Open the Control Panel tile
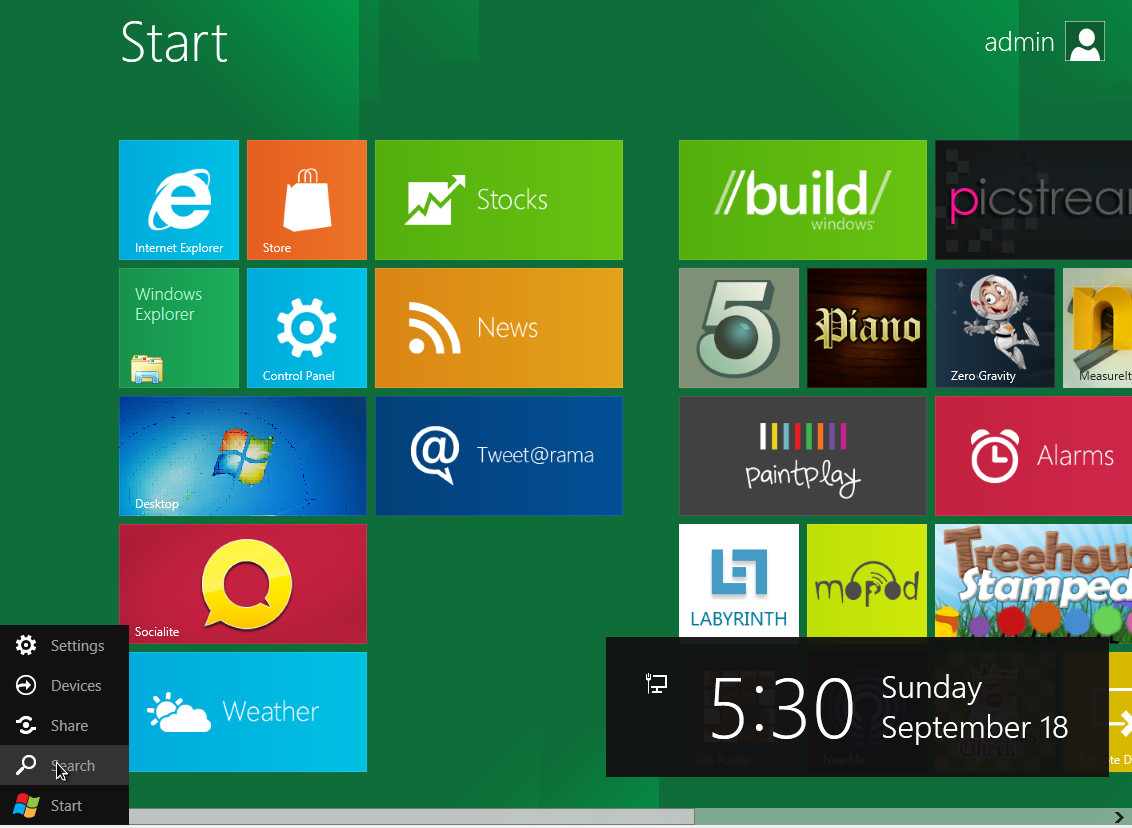The height and width of the screenshot is (828, 1132). click(x=307, y=328)
